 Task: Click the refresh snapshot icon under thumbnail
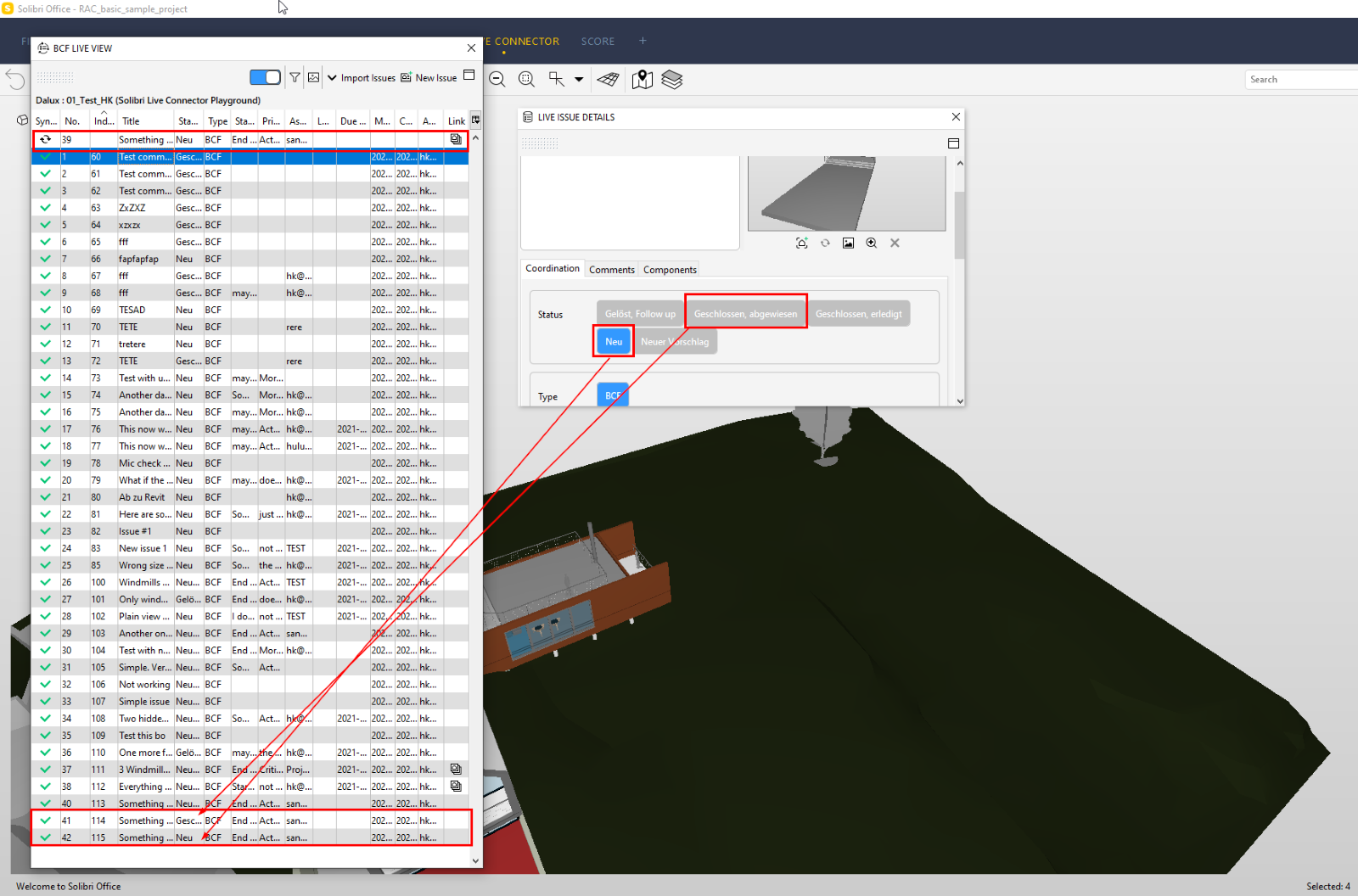[x=825, y=243]
